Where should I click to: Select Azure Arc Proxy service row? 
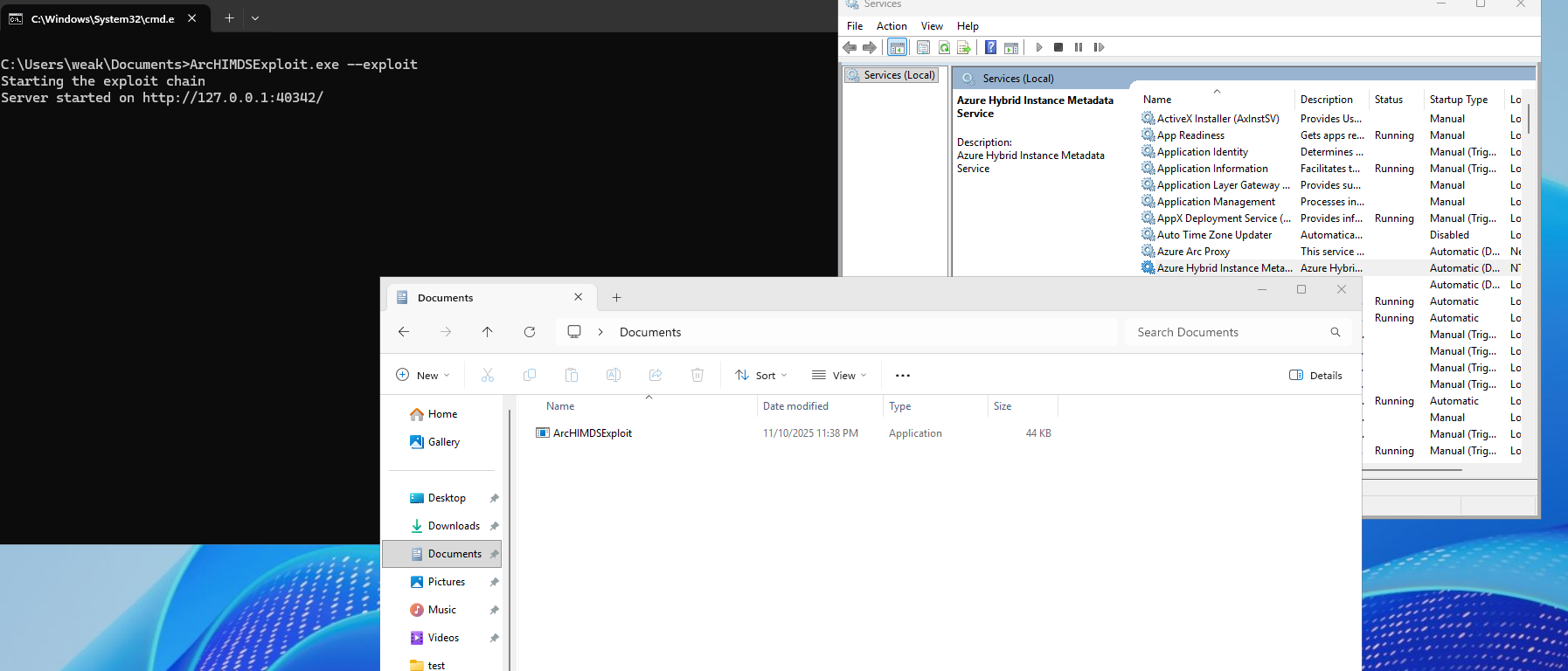(x=1193, y=252)
